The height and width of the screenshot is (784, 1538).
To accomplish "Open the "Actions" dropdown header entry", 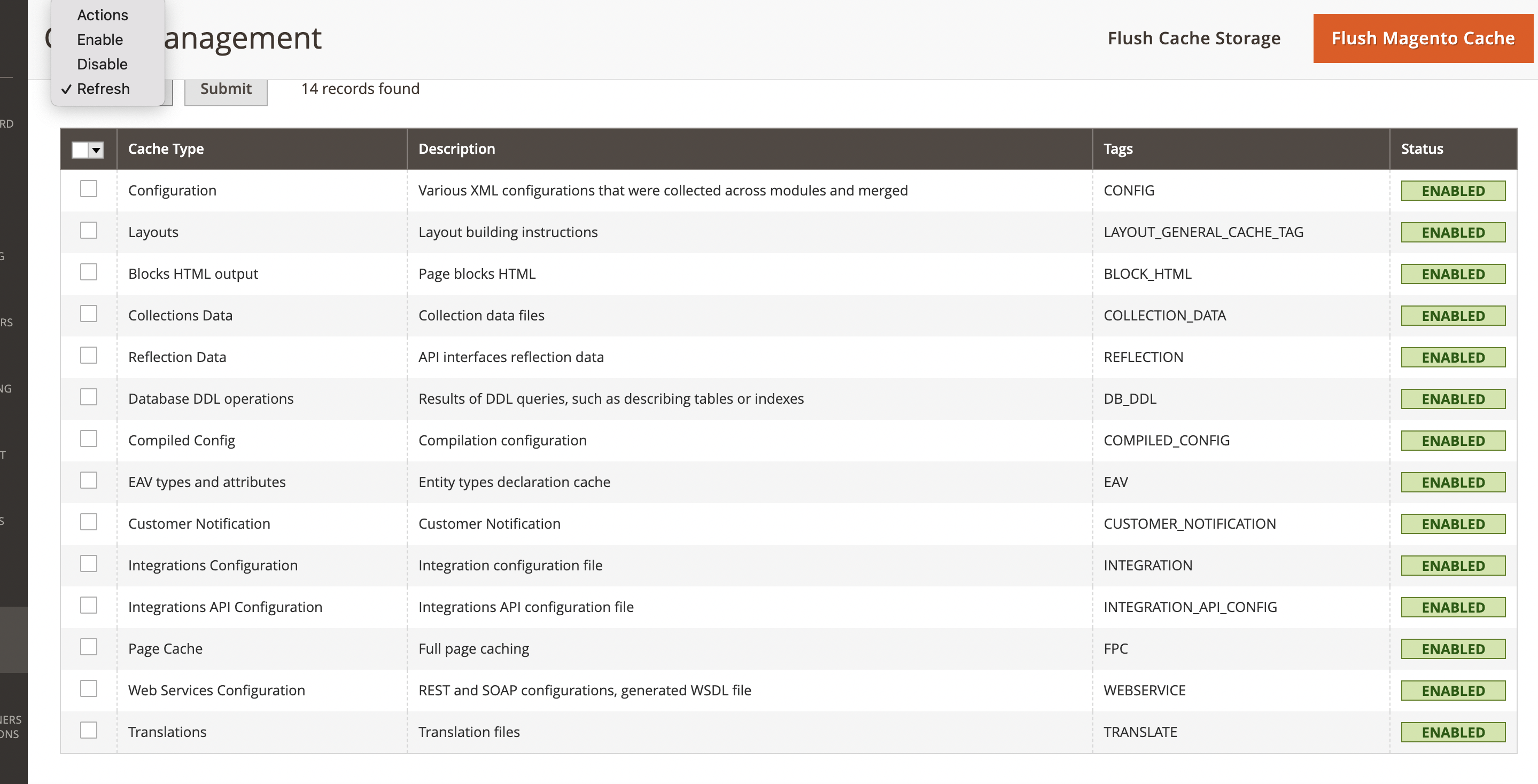I will [x=102, y=15].
